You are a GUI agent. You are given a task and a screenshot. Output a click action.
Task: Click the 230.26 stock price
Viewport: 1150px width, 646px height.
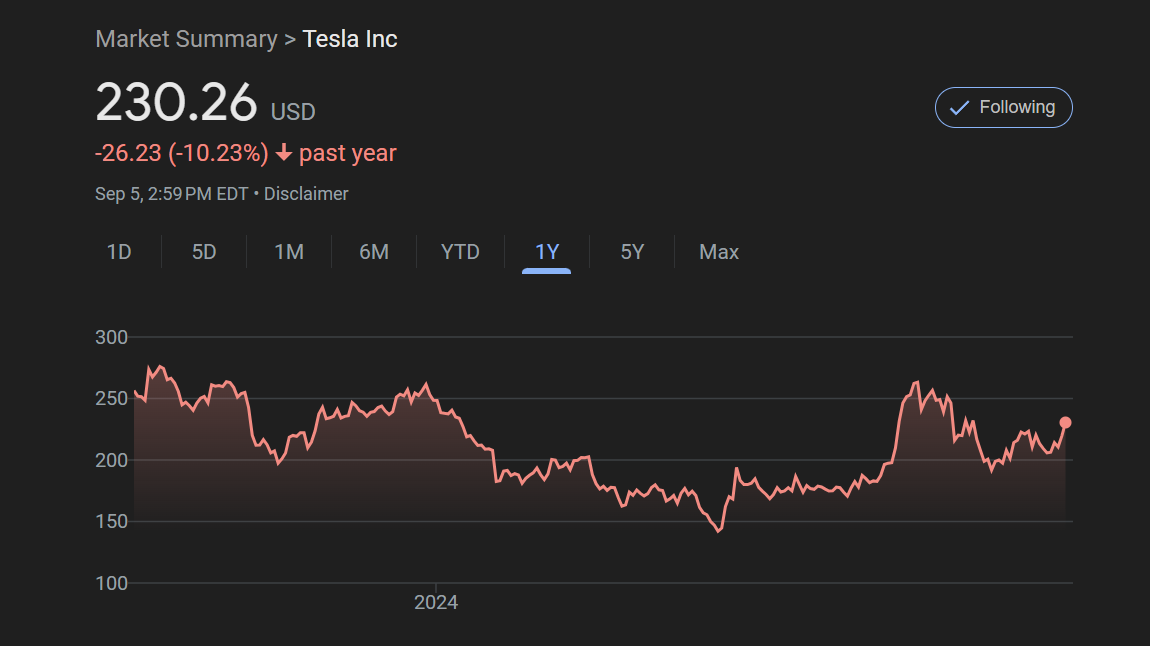[176, 103]
